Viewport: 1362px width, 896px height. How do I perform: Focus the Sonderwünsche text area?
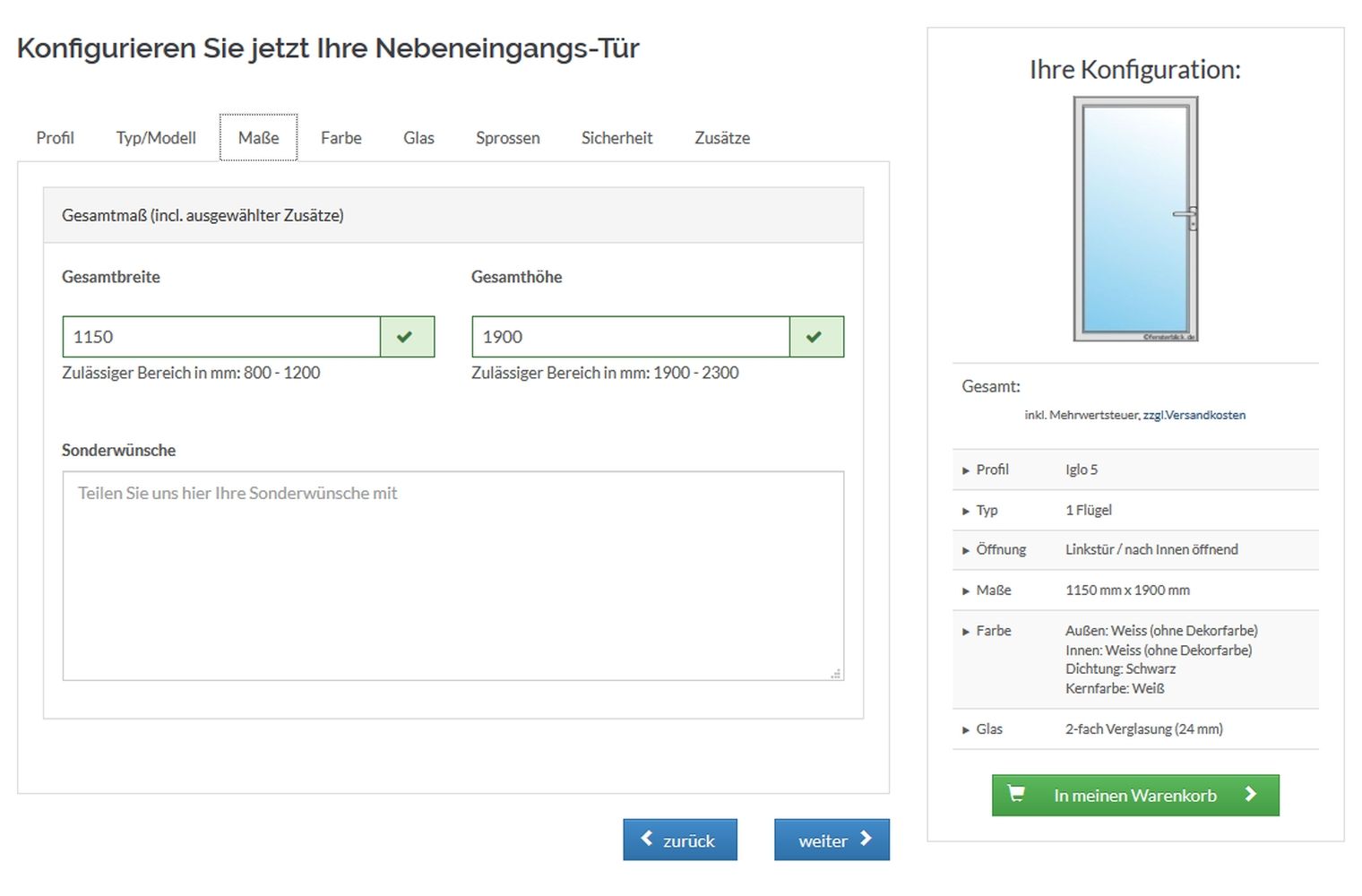(x=453, y=575)
